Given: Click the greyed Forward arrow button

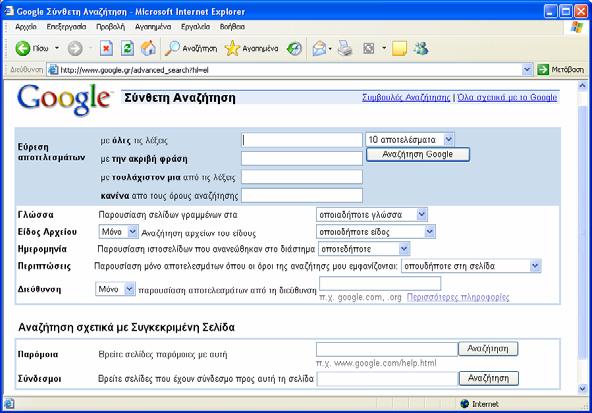Looking at the screenshot, I should [x=75, y=48].
